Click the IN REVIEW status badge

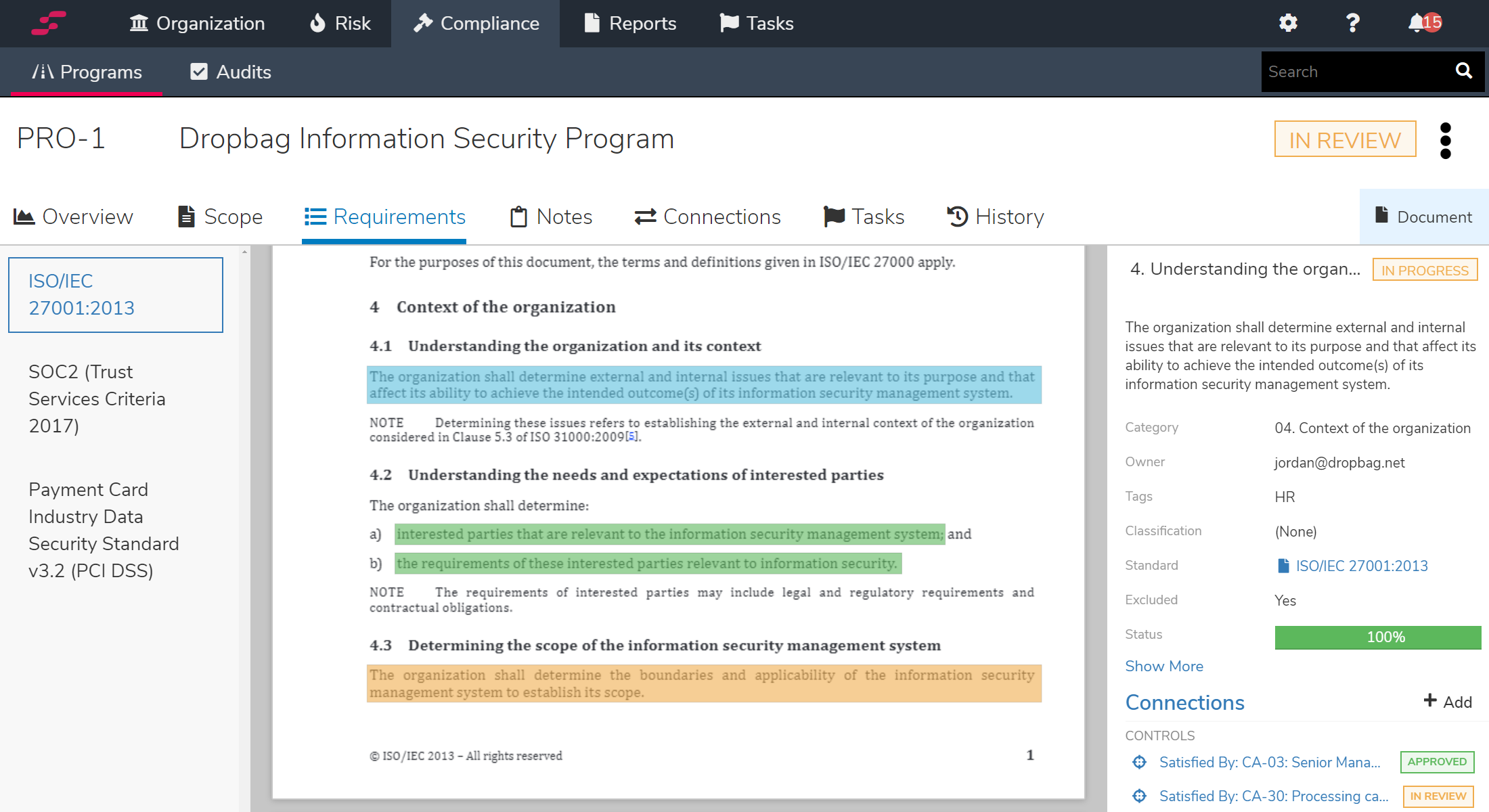coord(1345,139)
